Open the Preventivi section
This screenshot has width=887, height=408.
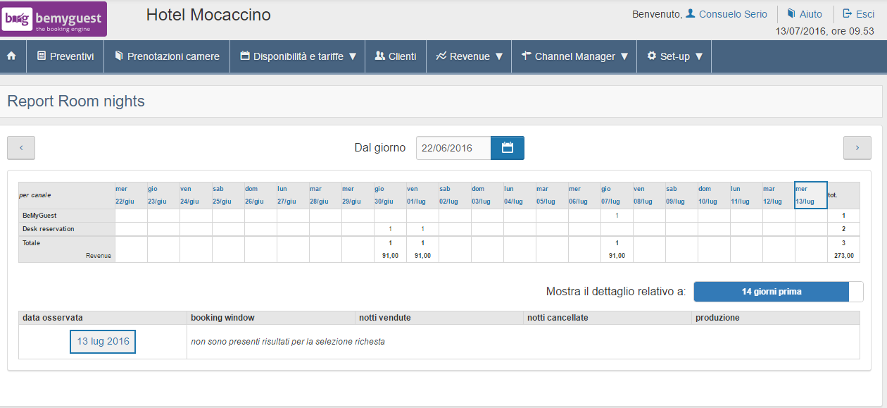(65, 57)
